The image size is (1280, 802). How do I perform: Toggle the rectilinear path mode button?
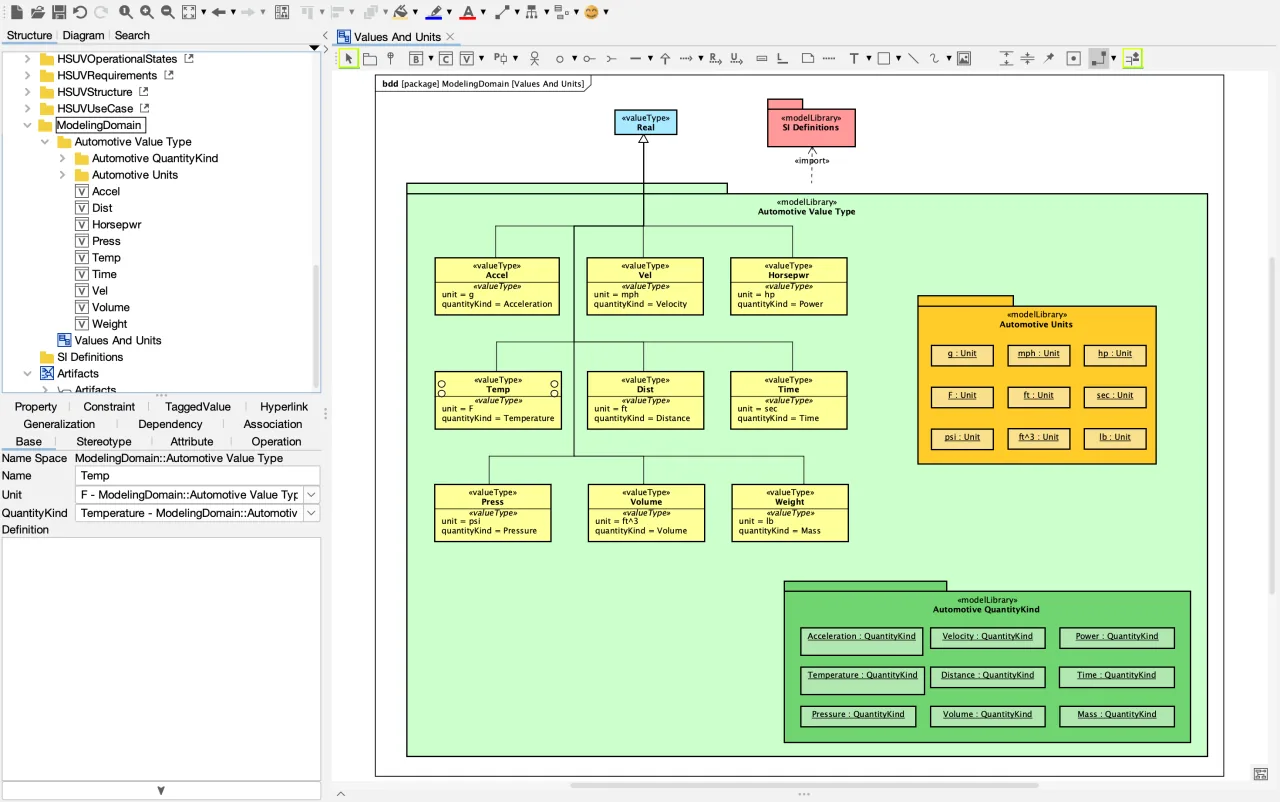[x=1099, y=58]
